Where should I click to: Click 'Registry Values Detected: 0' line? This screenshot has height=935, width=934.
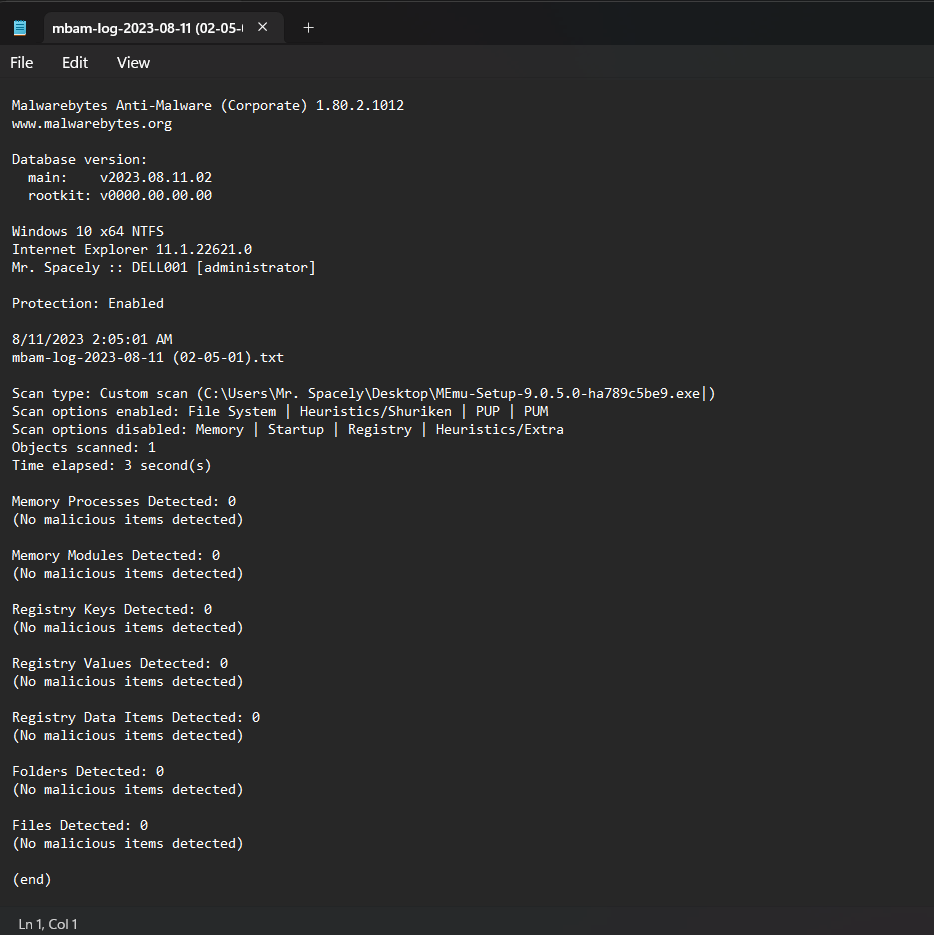click(120, 663)
